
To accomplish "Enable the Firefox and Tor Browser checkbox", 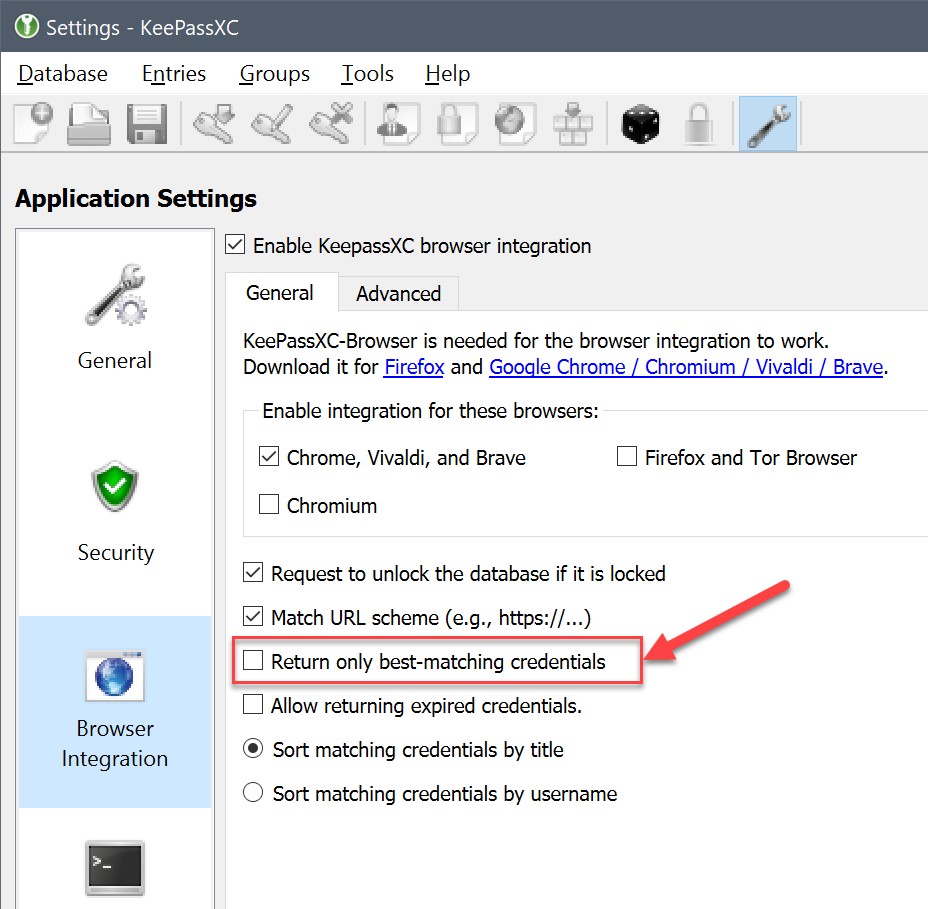I will pos(627,457).
